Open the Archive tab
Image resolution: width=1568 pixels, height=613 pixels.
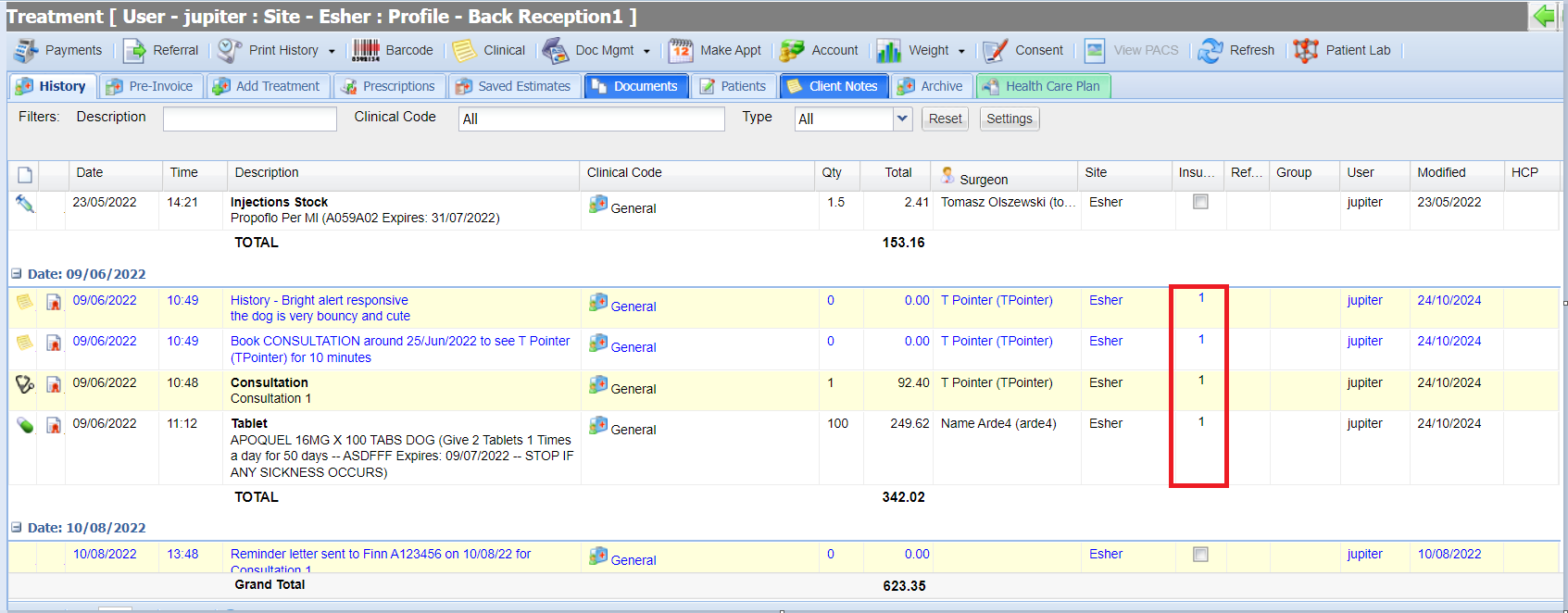(x=932, y=86)
